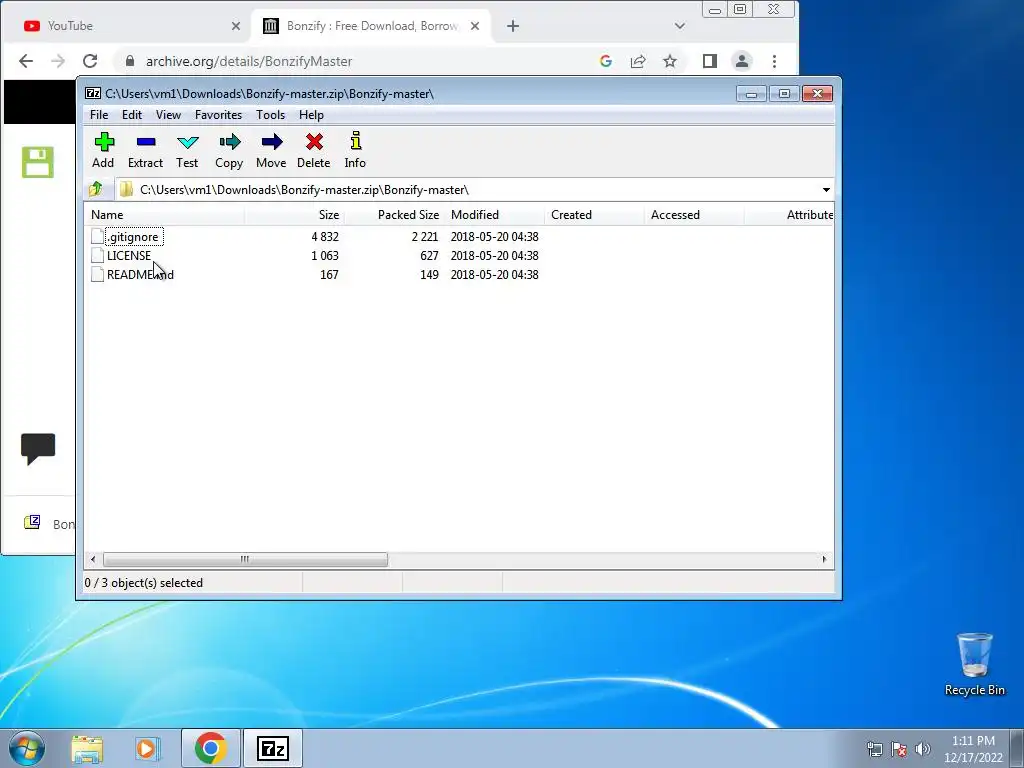
Task: Open the Tools menu in 7-Zip
Action: coord(270,115)
